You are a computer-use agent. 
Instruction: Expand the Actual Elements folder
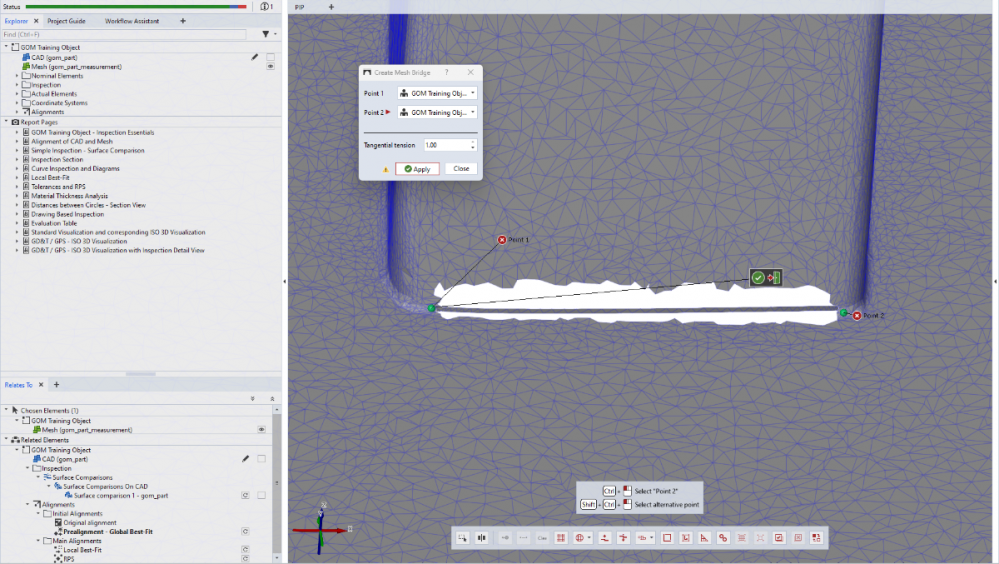pos(17,94)
